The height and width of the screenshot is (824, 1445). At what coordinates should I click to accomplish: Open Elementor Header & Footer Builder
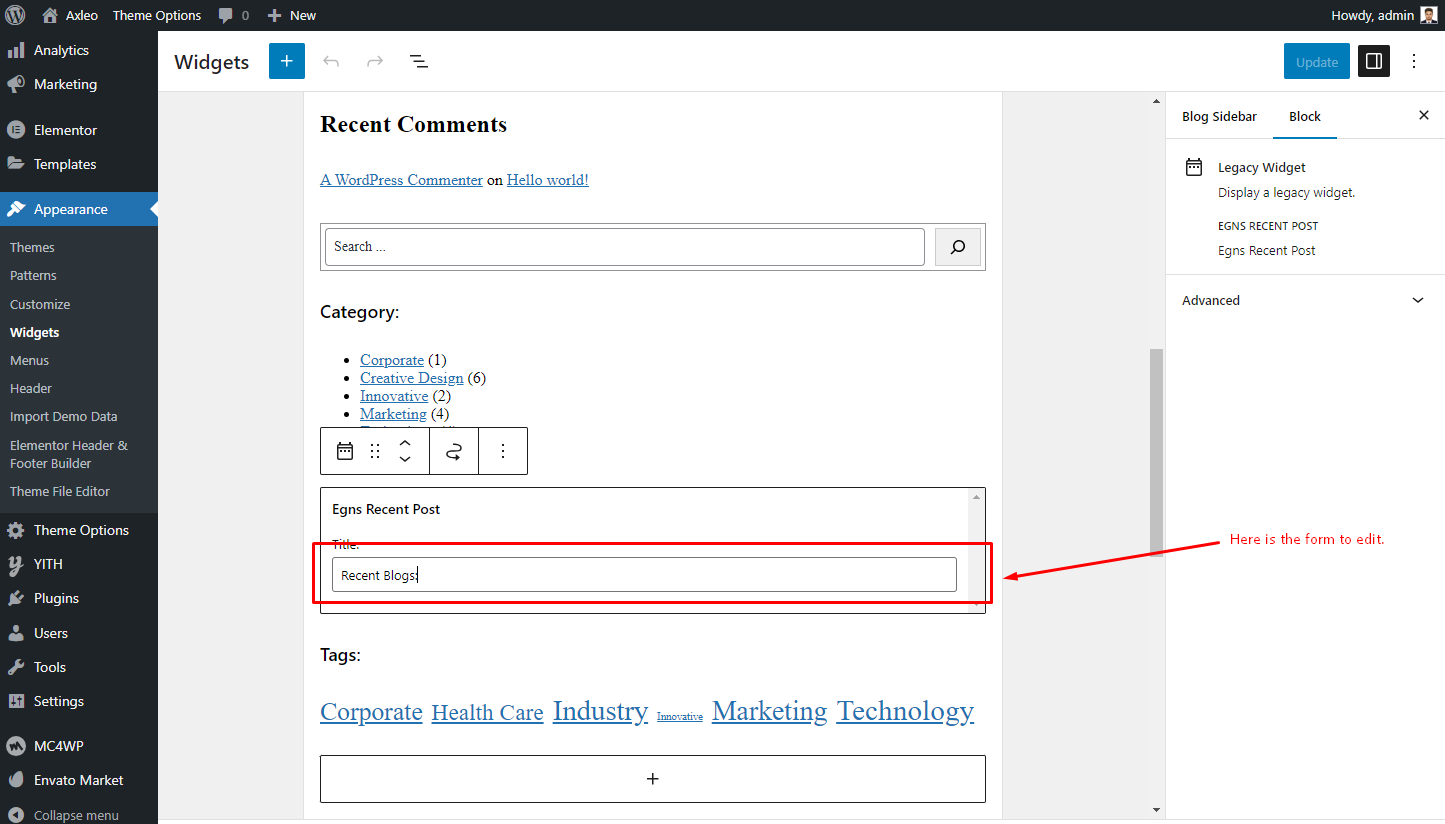tap(69, 454)
